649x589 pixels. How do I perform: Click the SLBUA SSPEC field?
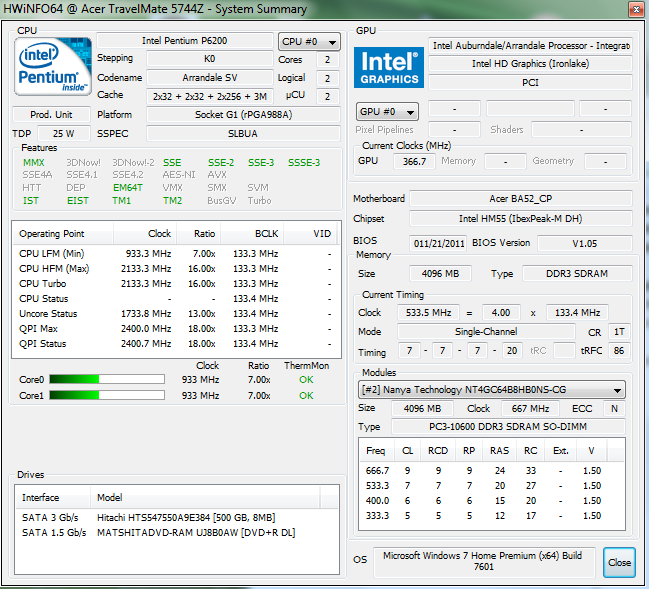(243, 134)
